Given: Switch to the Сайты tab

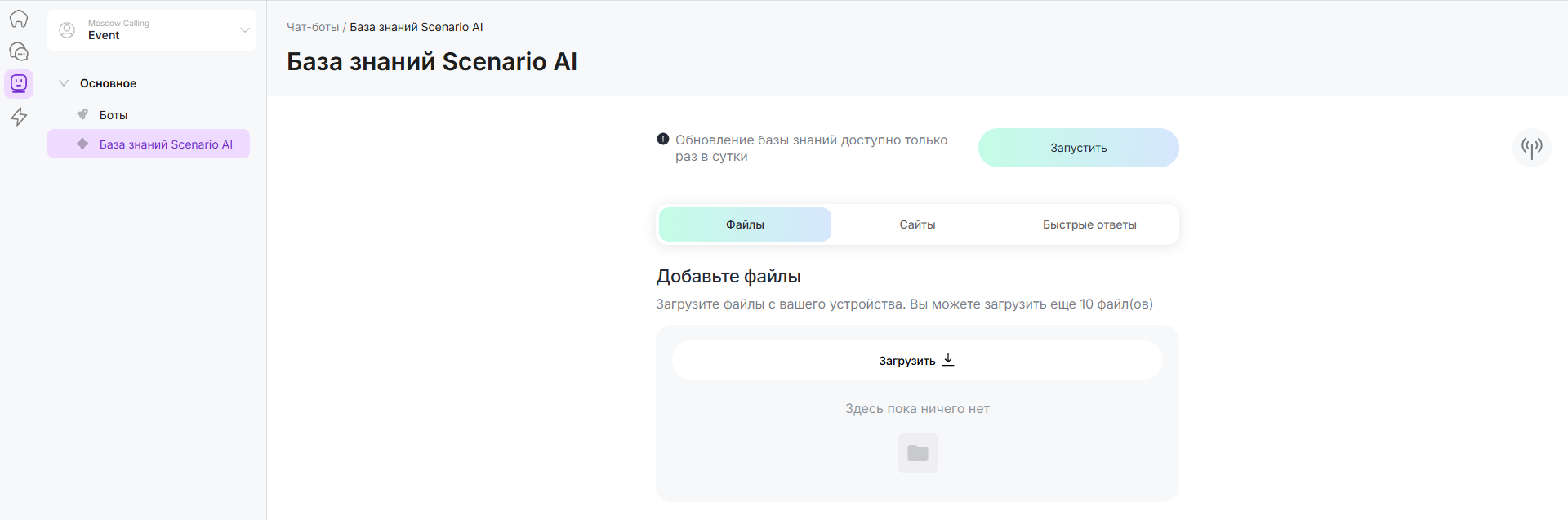Looking at the screenshot, I should pos(917,224).
